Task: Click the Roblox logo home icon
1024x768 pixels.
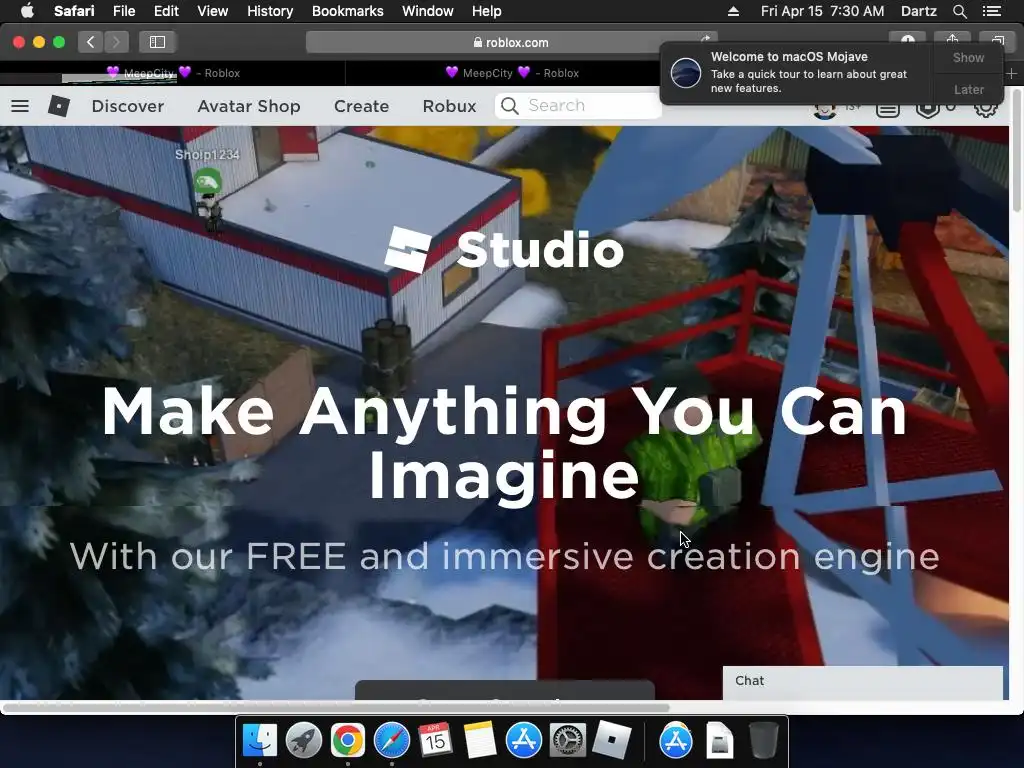Action: 59,106
